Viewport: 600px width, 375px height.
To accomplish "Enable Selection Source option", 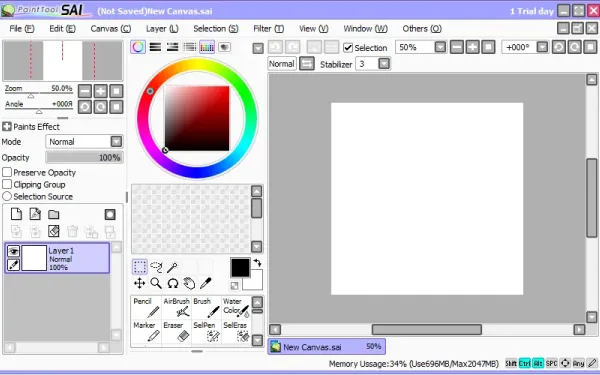I will (7, 196).
